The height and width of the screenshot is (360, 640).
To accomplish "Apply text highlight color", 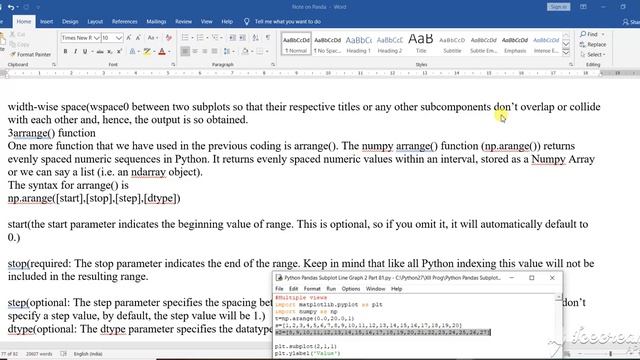I will pos(147,51).
